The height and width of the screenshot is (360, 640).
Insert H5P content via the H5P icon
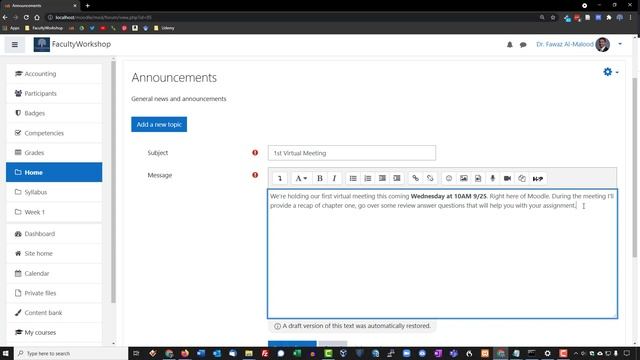pos(538,178)
